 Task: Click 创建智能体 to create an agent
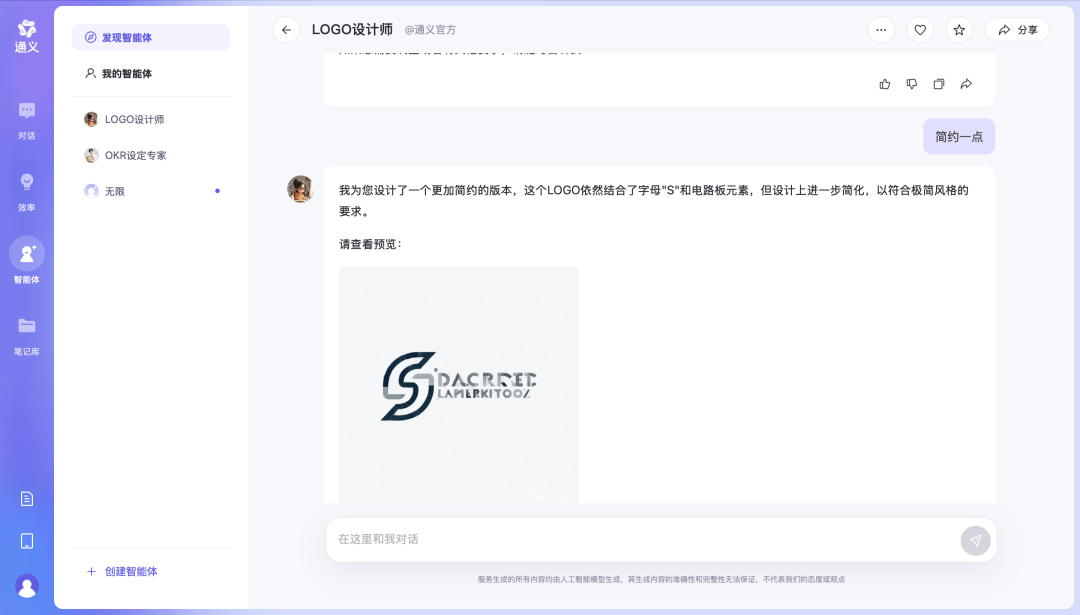[121, 571]
